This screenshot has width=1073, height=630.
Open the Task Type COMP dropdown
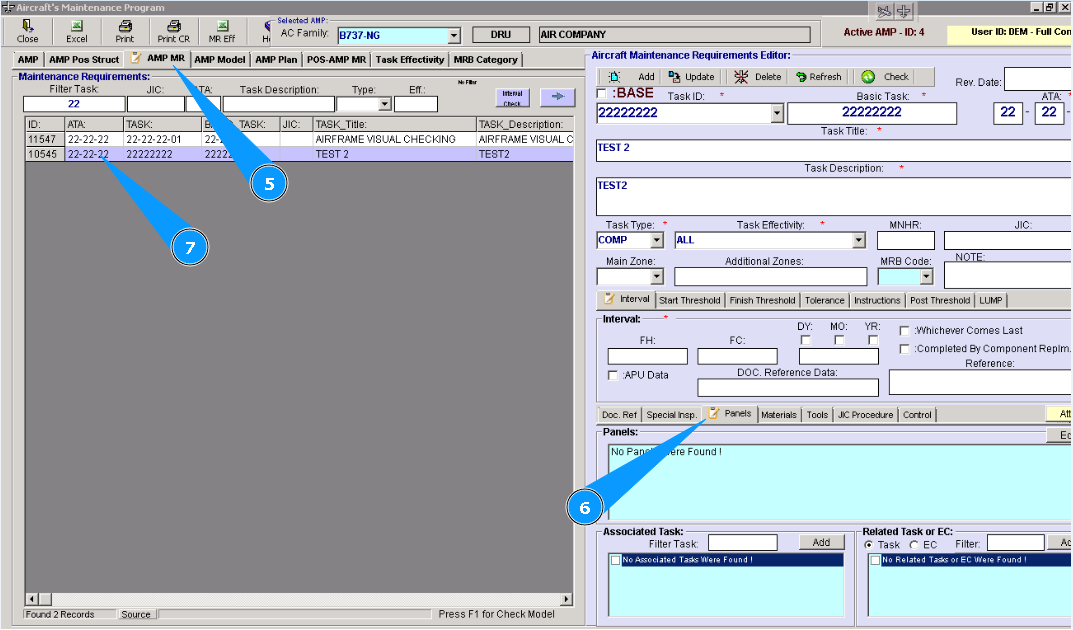tap(657, 240)
